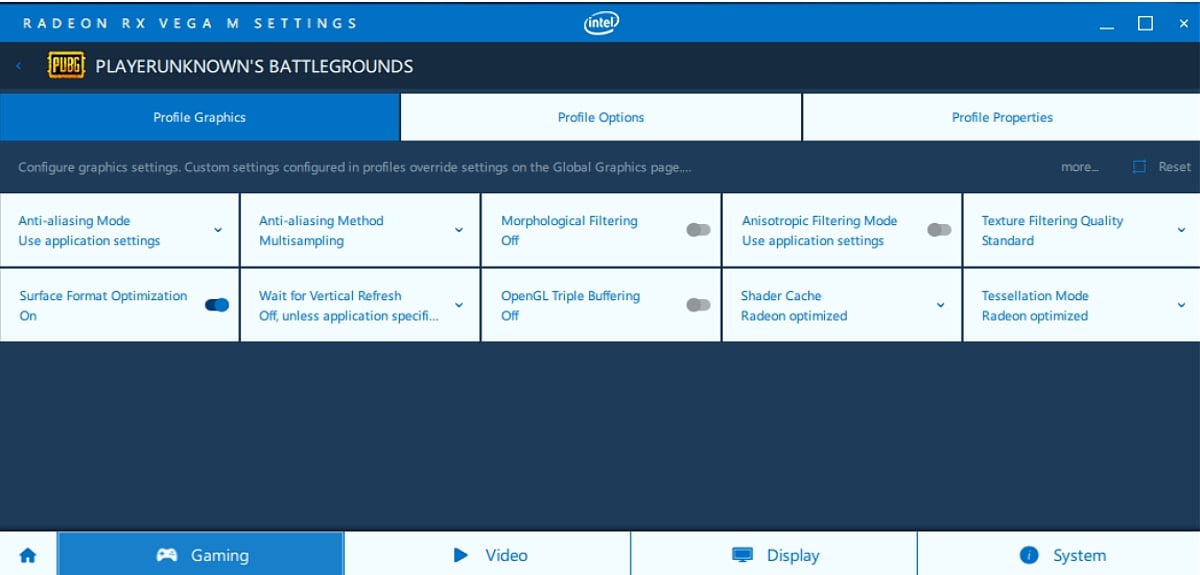The width and height of the screenshot is (1200, 575).
Task: Toggle Anisotropic Filtering Mode switch
Action: point(939,230)
